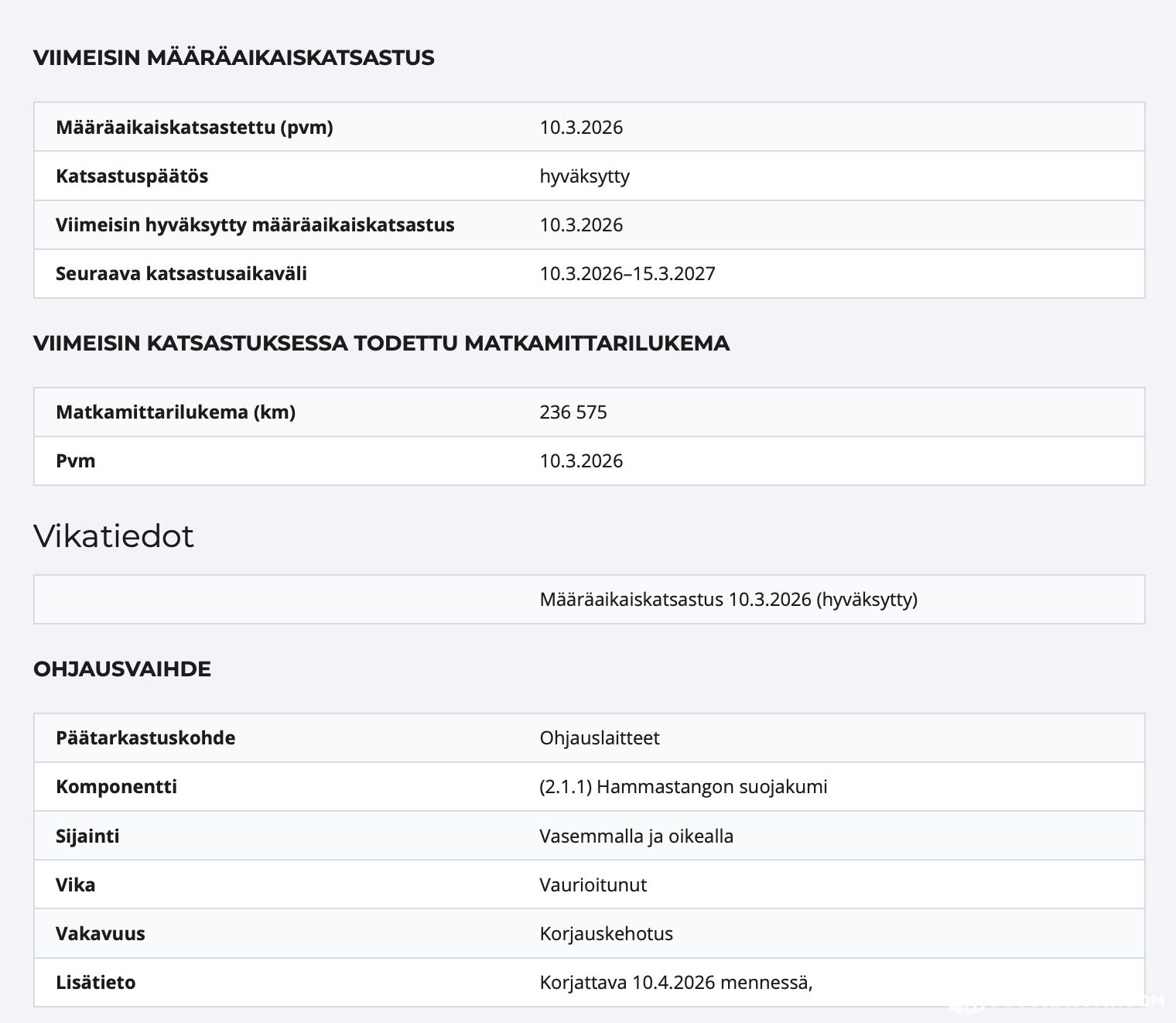This screenshot has height=1023, width=1176.
Task: Click the Pvm label in odometer table
Action: pyautogui.click(x=76, y=461)
